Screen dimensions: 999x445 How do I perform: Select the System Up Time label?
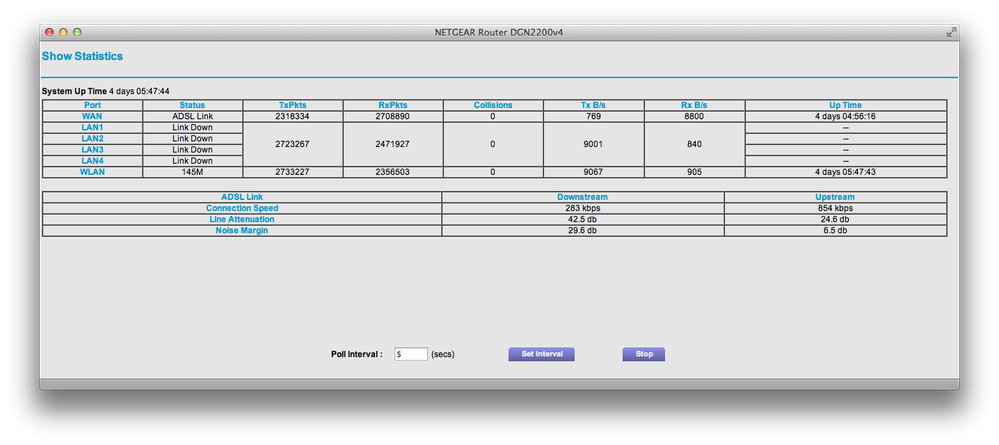coord(75,91)
